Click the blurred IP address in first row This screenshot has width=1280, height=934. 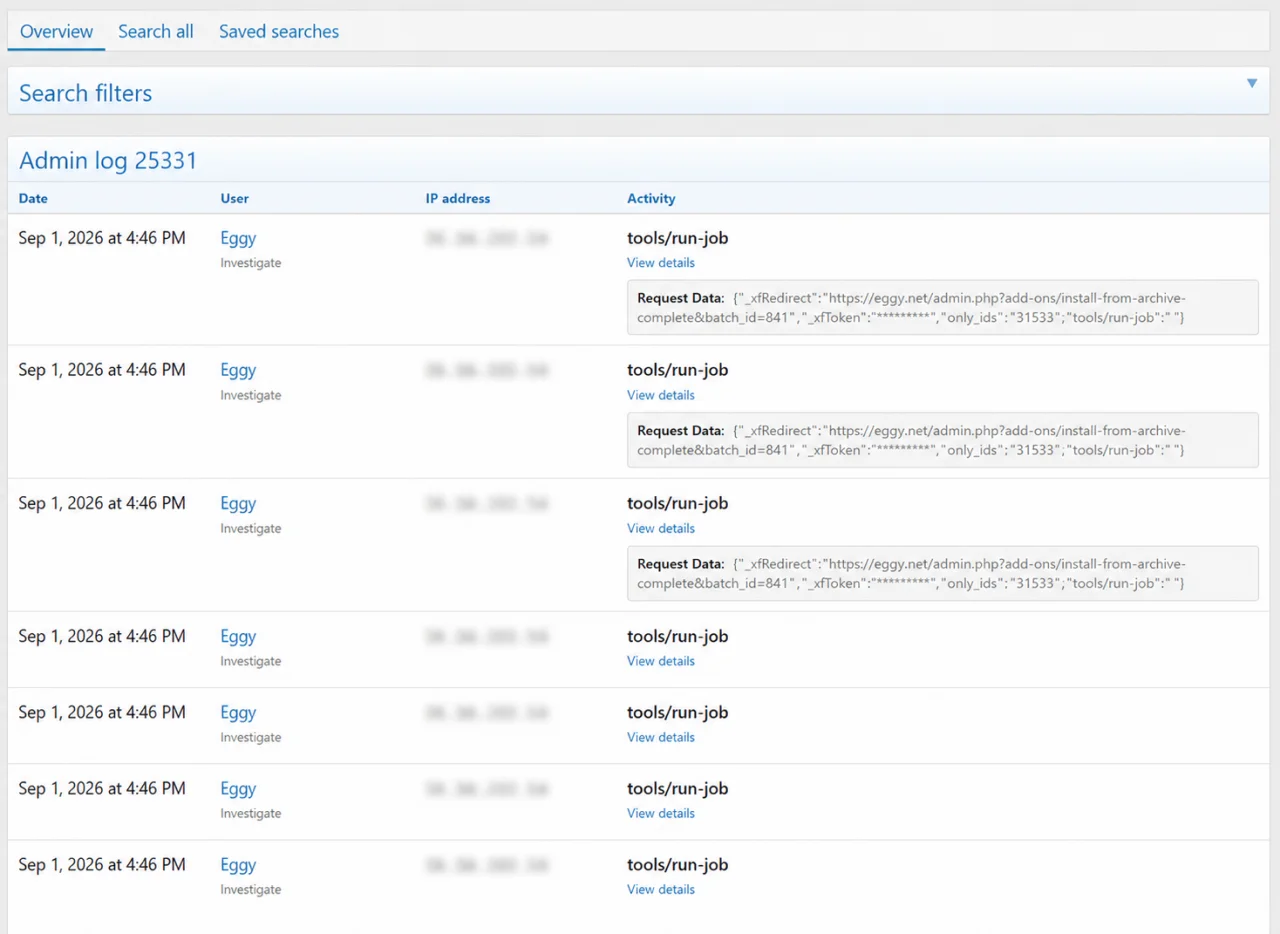click(487, 238)
